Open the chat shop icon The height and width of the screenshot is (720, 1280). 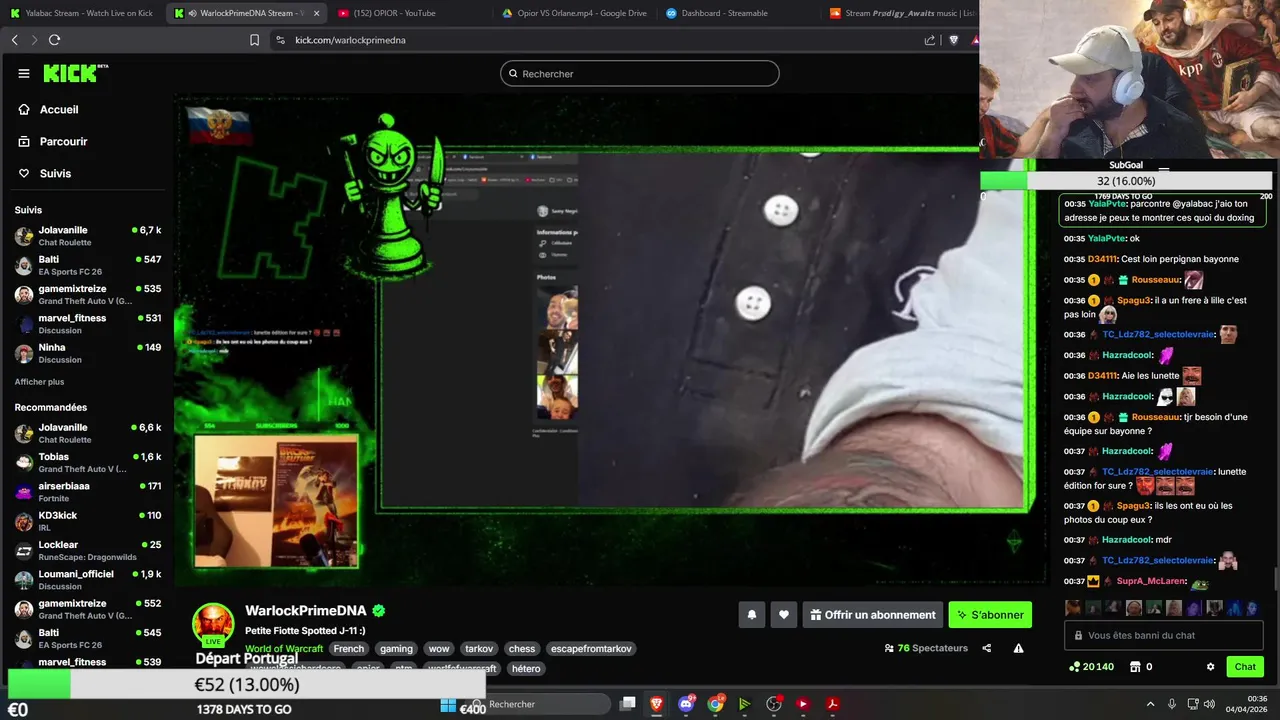[1135, 667]
